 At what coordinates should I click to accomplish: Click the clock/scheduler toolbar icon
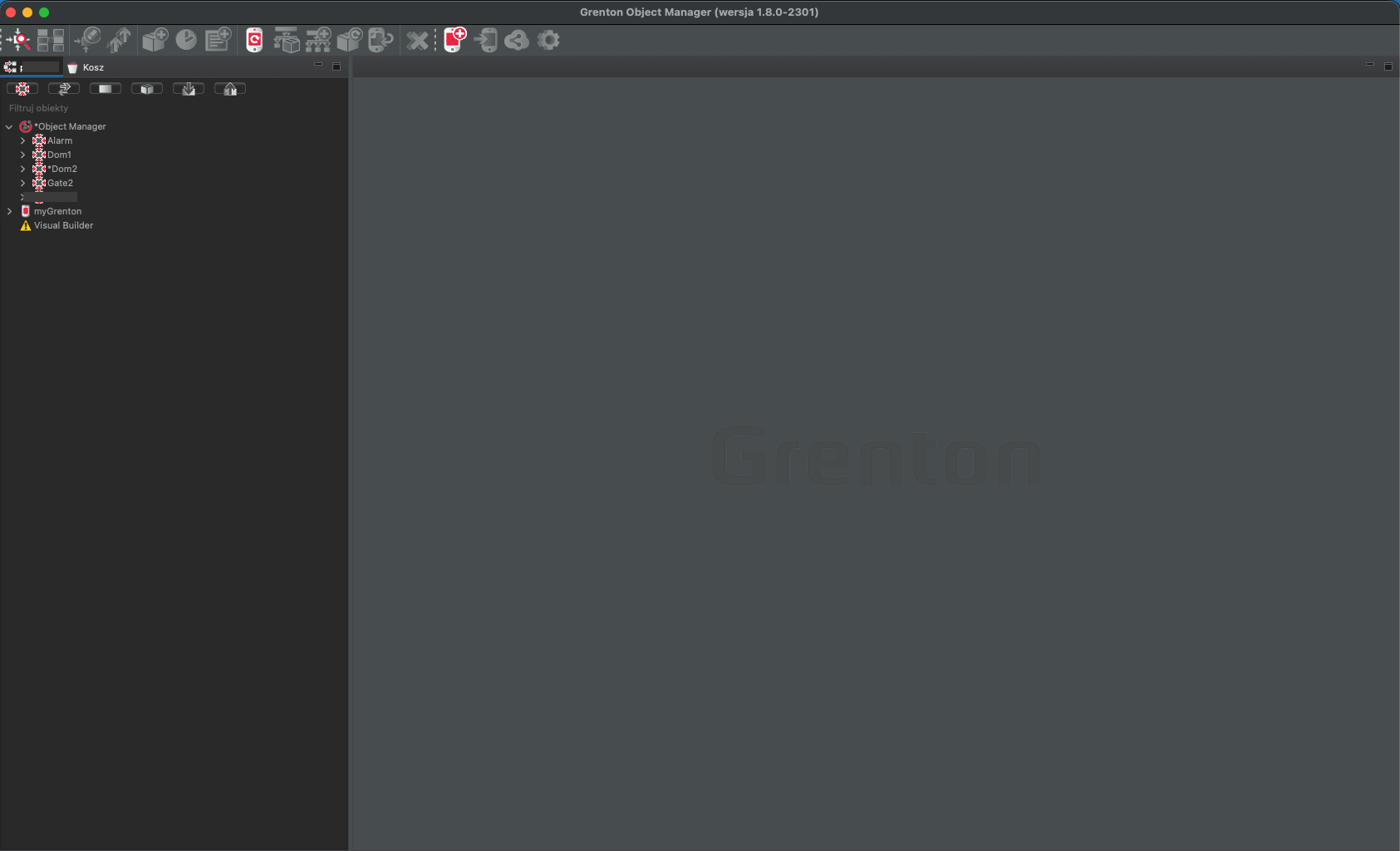coord(186,39)
